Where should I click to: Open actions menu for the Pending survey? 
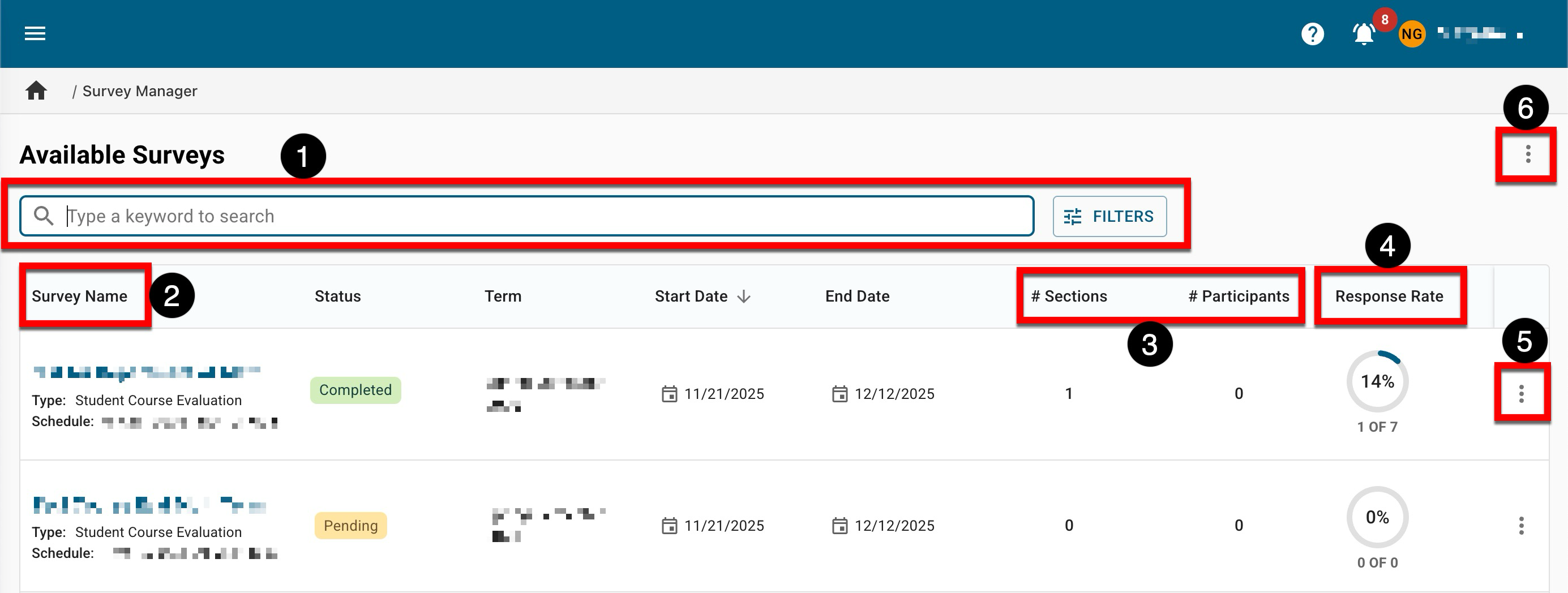coord(1521,526)
